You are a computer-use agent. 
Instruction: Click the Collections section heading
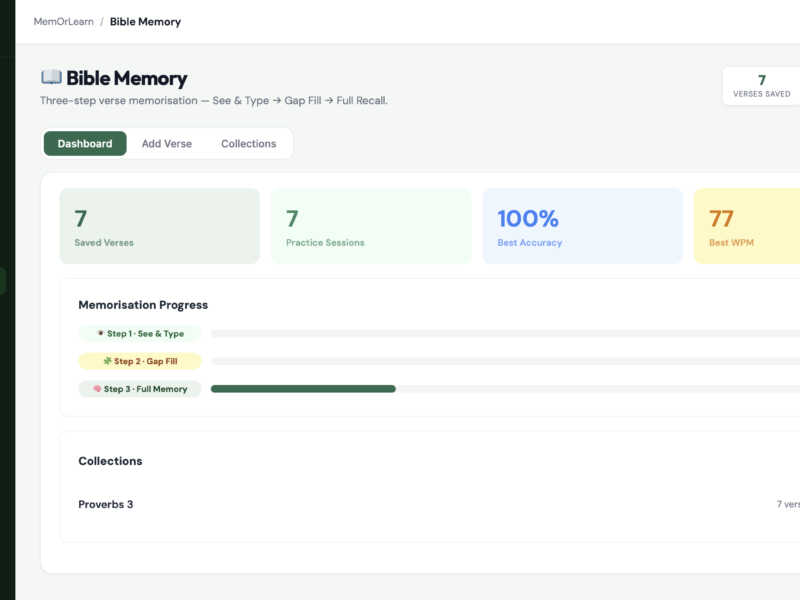coord(110,461)
